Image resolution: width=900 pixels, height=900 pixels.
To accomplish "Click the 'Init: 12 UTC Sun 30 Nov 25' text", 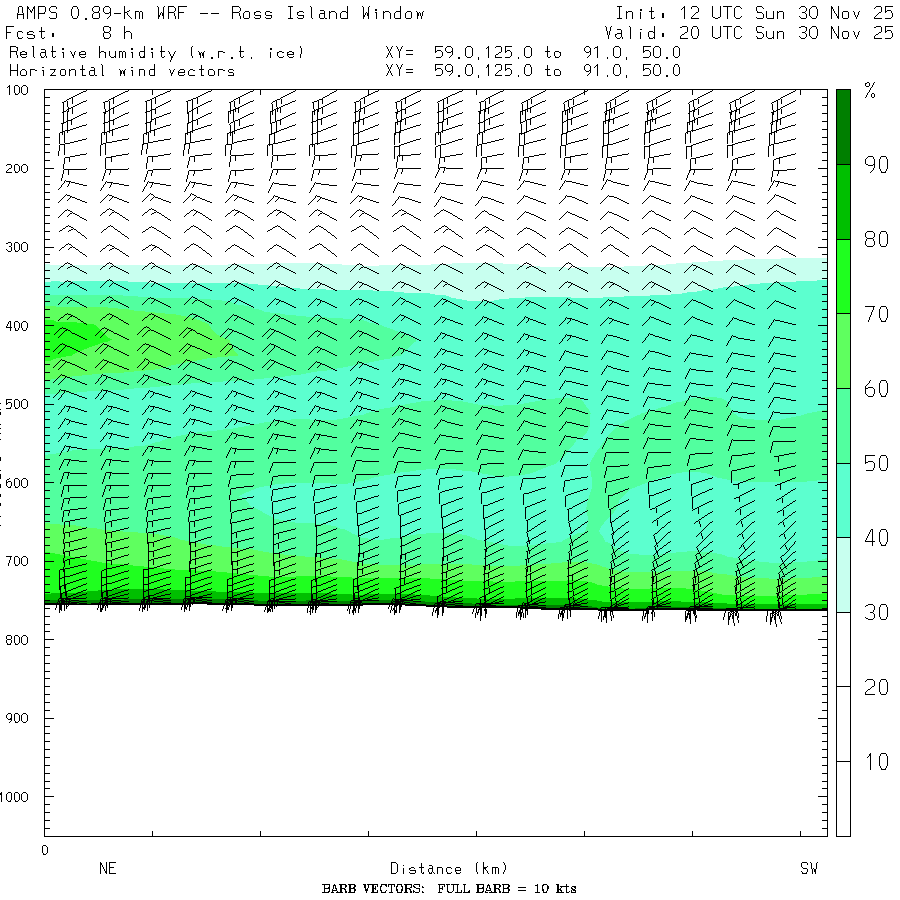I will [x=754, y=14].
